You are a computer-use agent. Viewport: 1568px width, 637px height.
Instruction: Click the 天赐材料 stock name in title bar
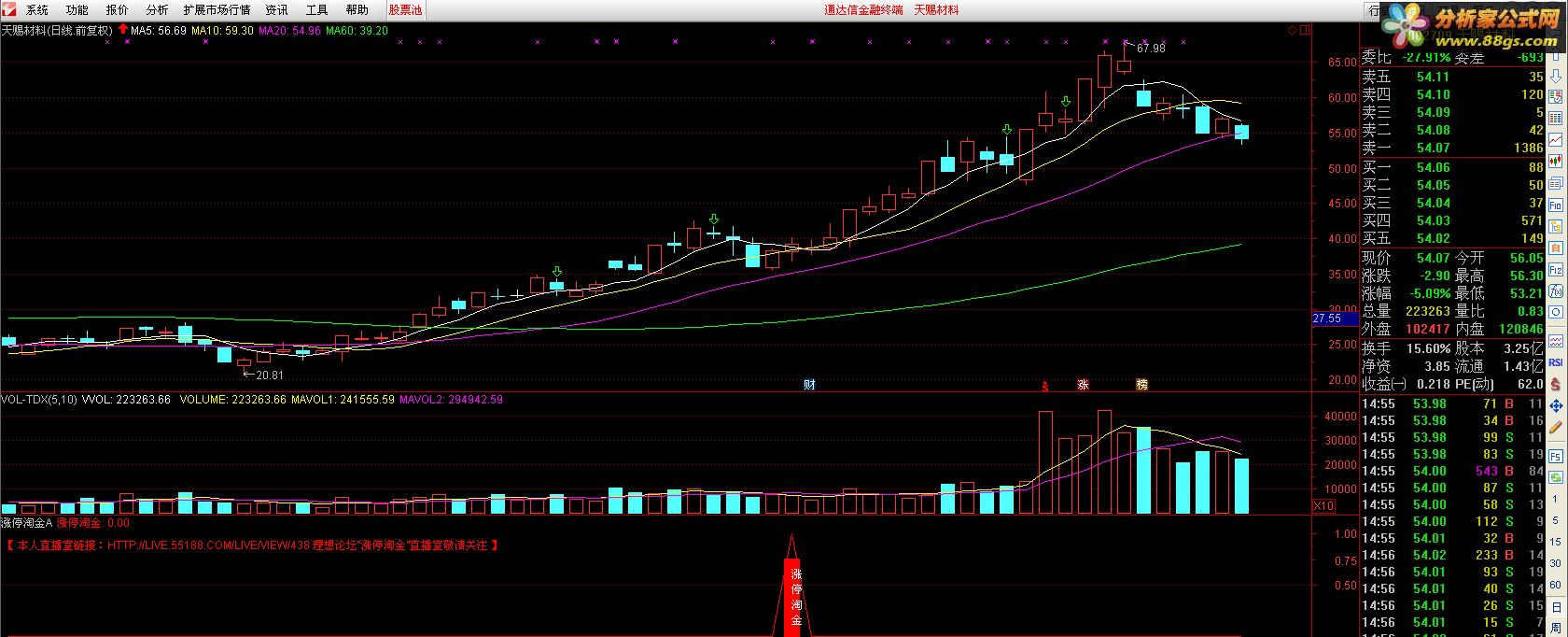coord(936,10)
